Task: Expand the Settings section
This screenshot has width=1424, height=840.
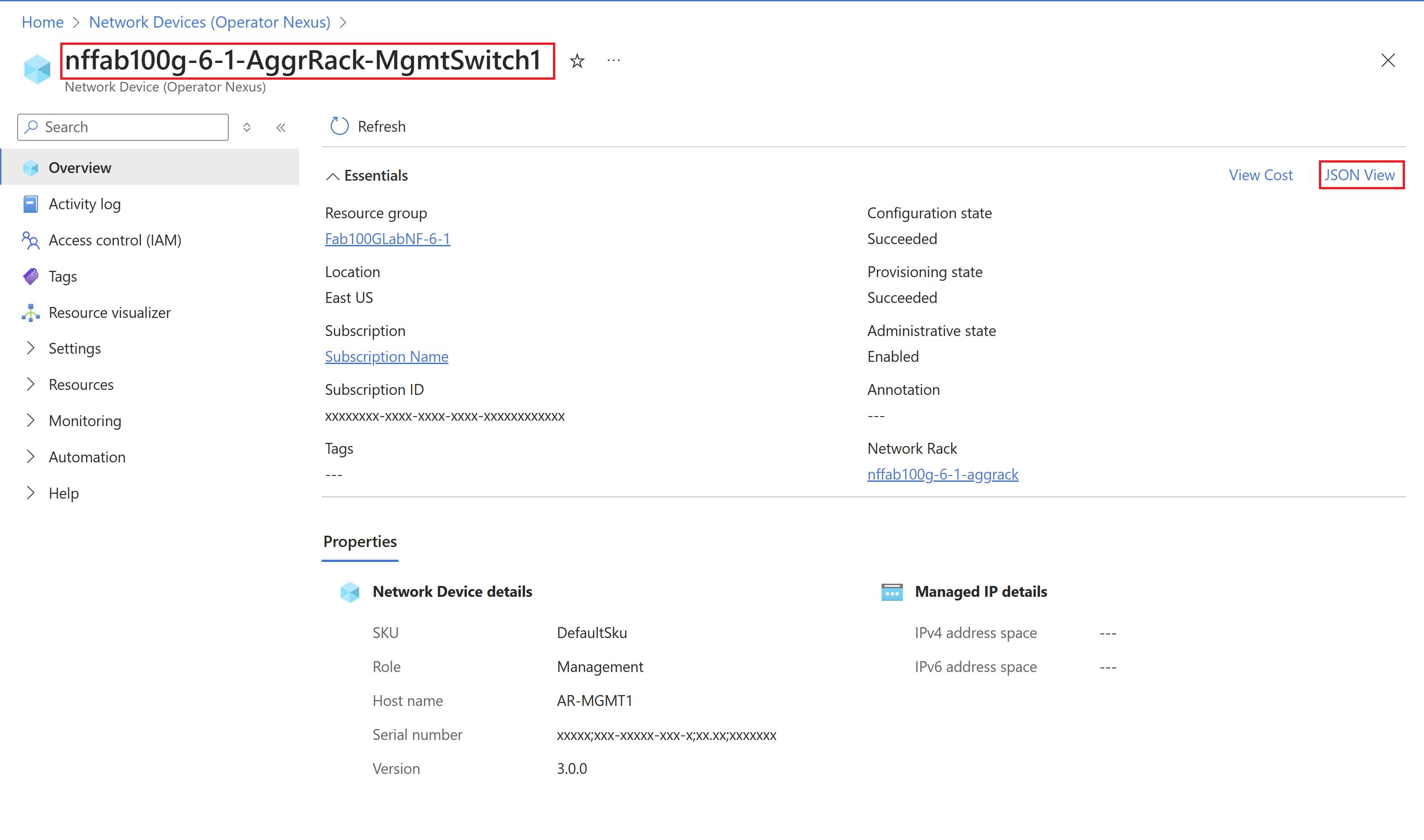Action: (x=30, y=348)
